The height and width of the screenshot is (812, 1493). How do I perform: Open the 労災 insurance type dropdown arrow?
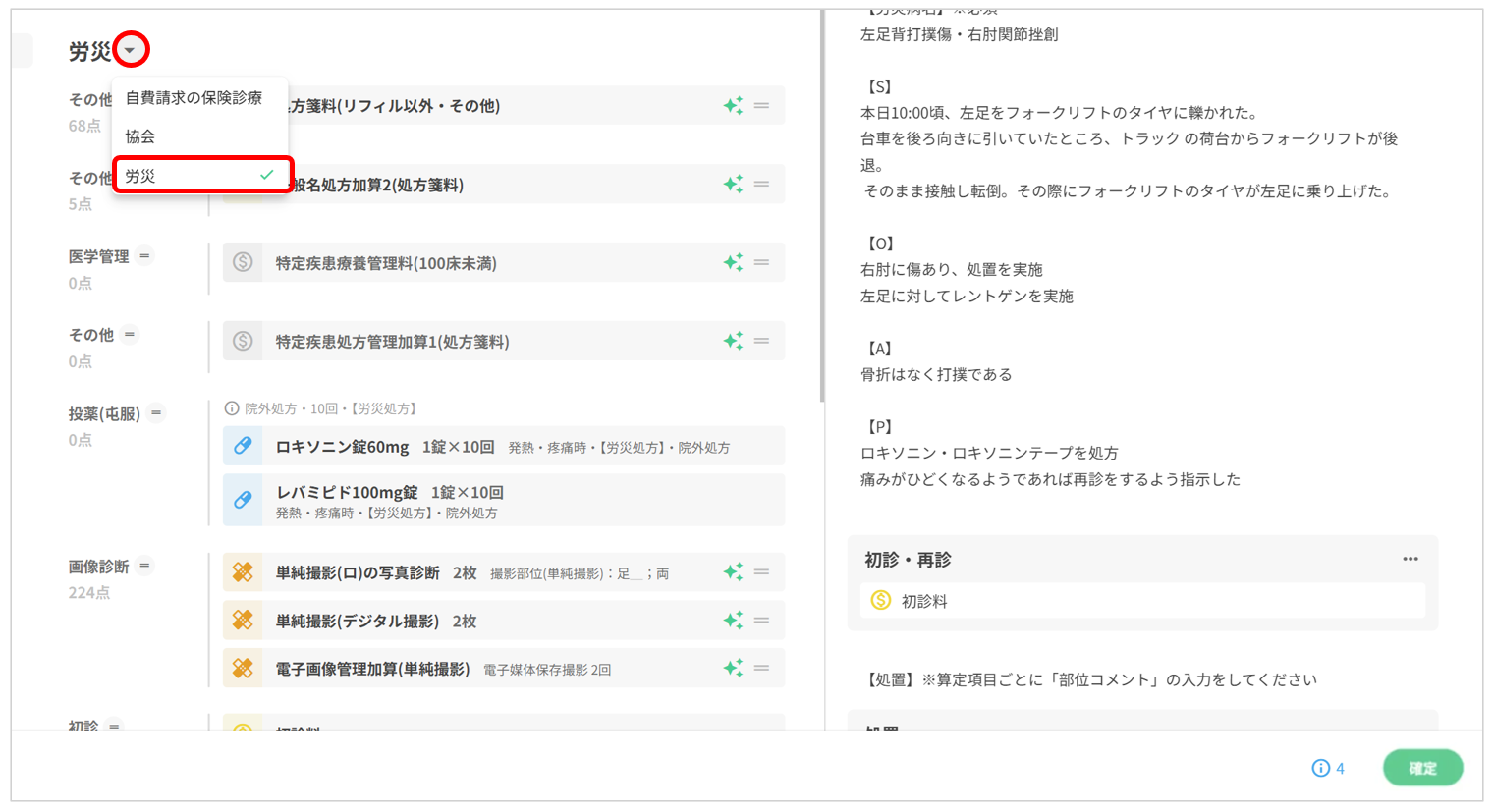pyautogui.click(x=131, y=50)
